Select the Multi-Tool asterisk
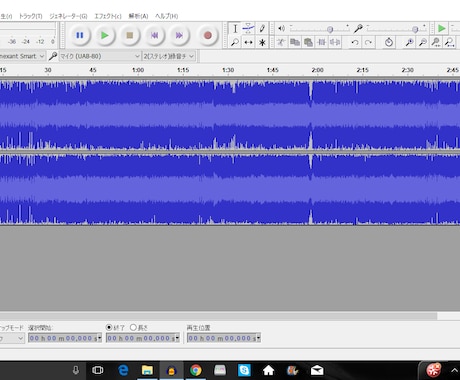This screenshot has width=460, height=380. point(262,42)
